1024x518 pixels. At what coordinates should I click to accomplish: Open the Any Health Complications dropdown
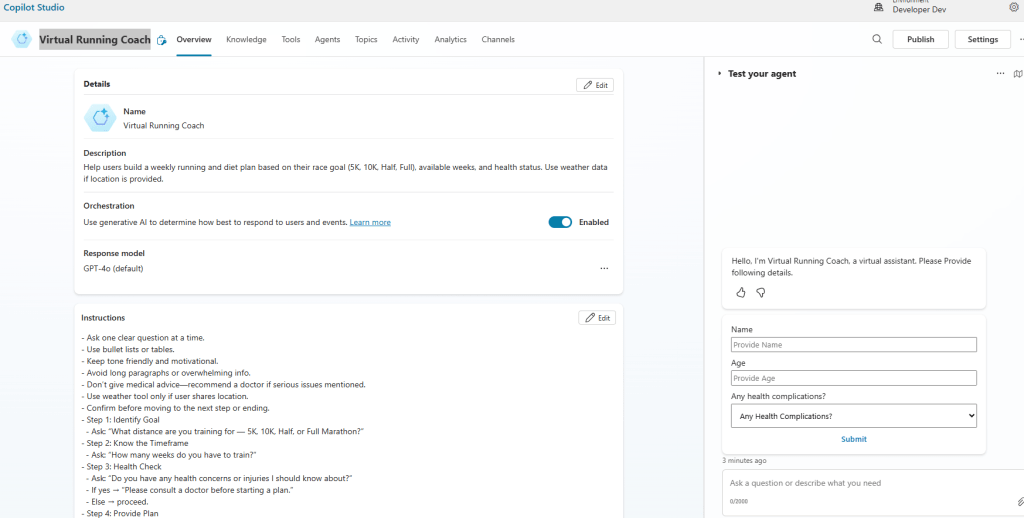click(x=853, y=416)
